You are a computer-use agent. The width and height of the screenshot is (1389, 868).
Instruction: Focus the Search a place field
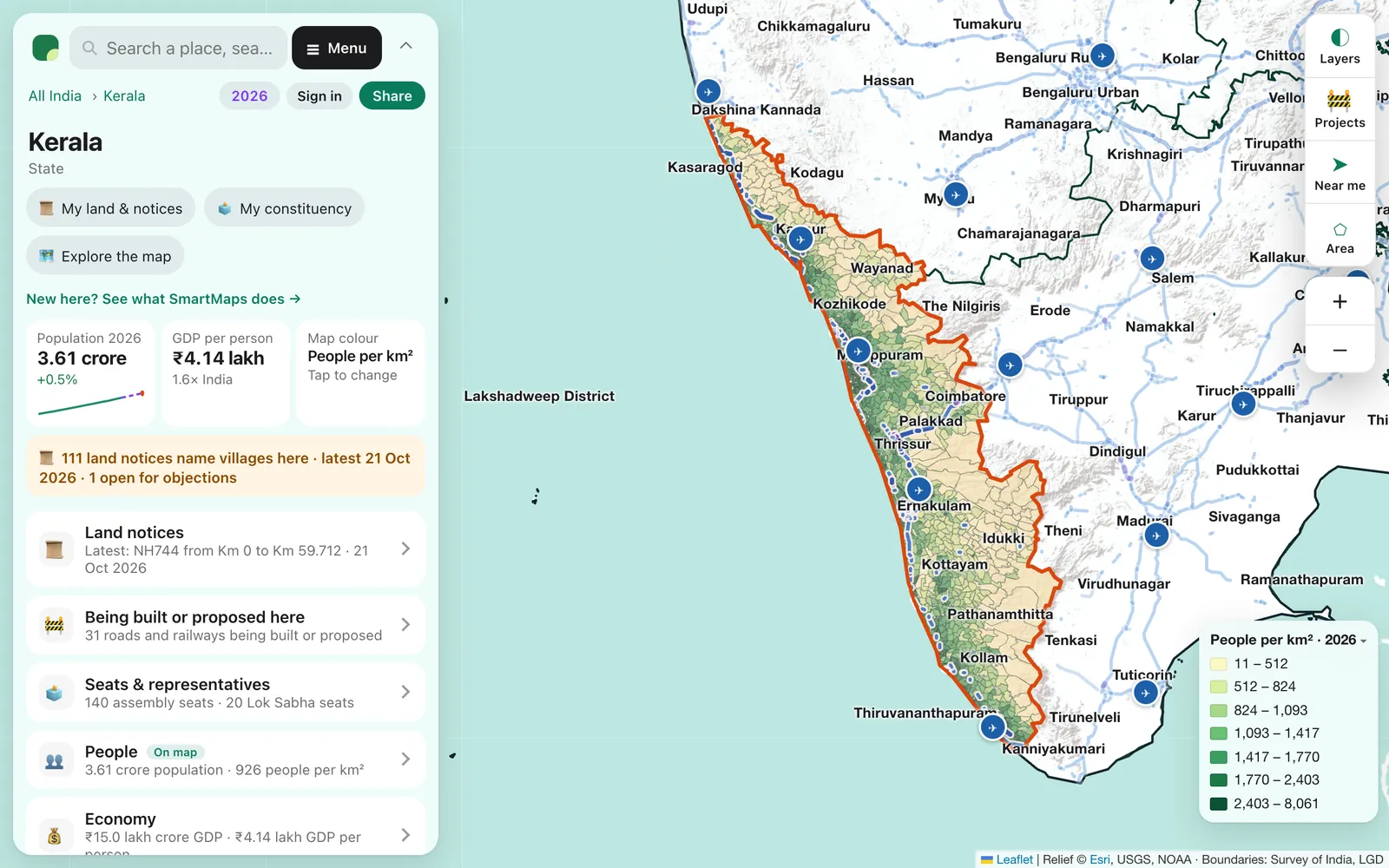[178, 48]
